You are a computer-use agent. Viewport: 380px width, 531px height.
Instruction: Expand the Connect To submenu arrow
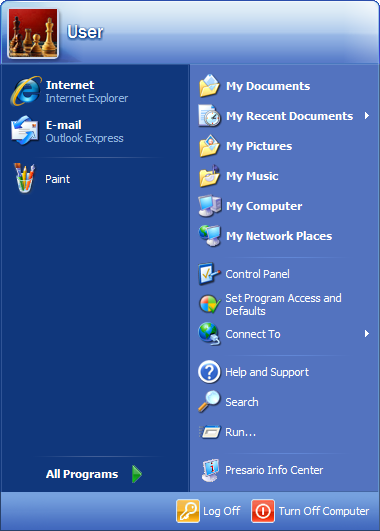(367, 334)
